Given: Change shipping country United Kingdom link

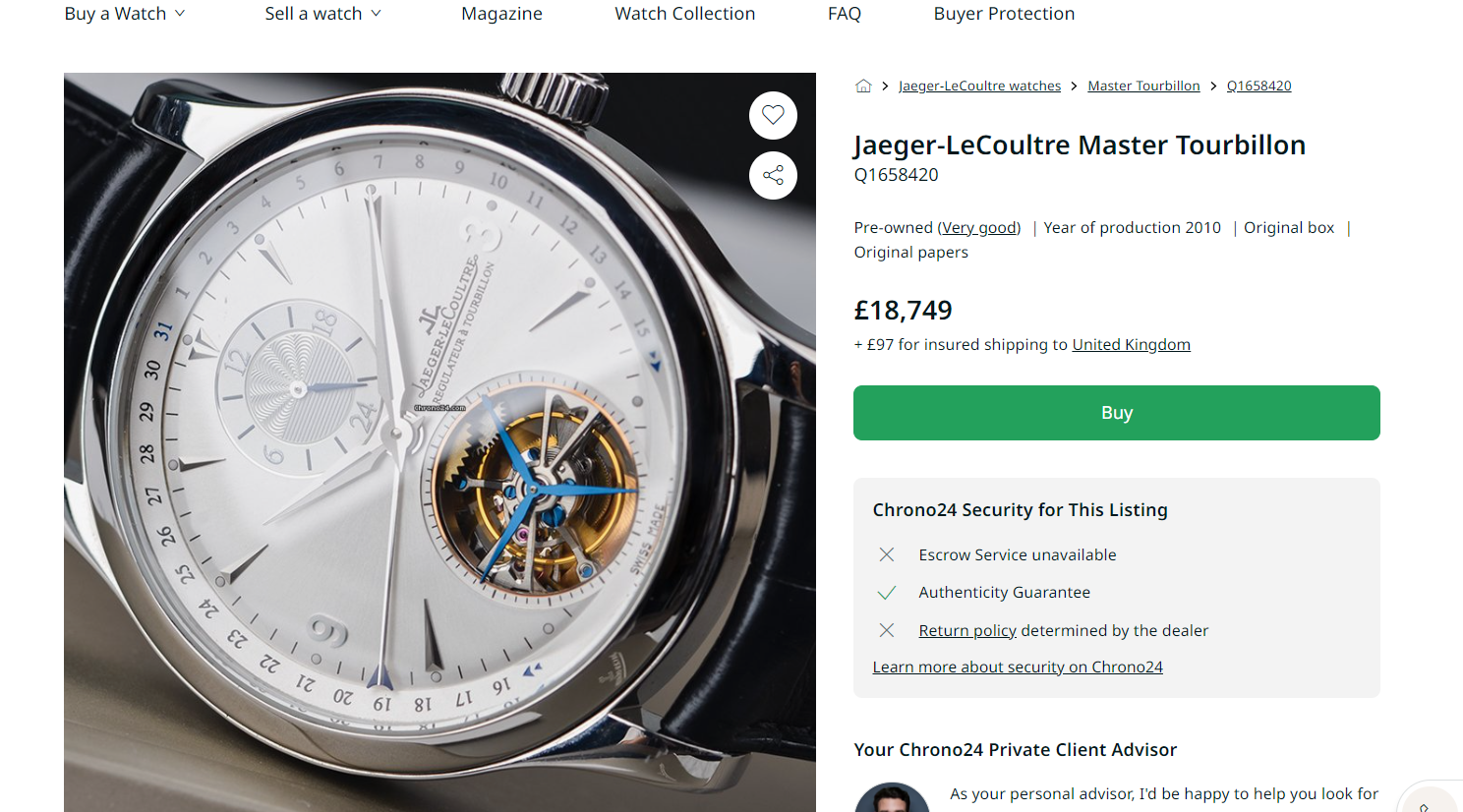Looking at the screenshot, I should pyautogui.click(x=1131, y=345).
